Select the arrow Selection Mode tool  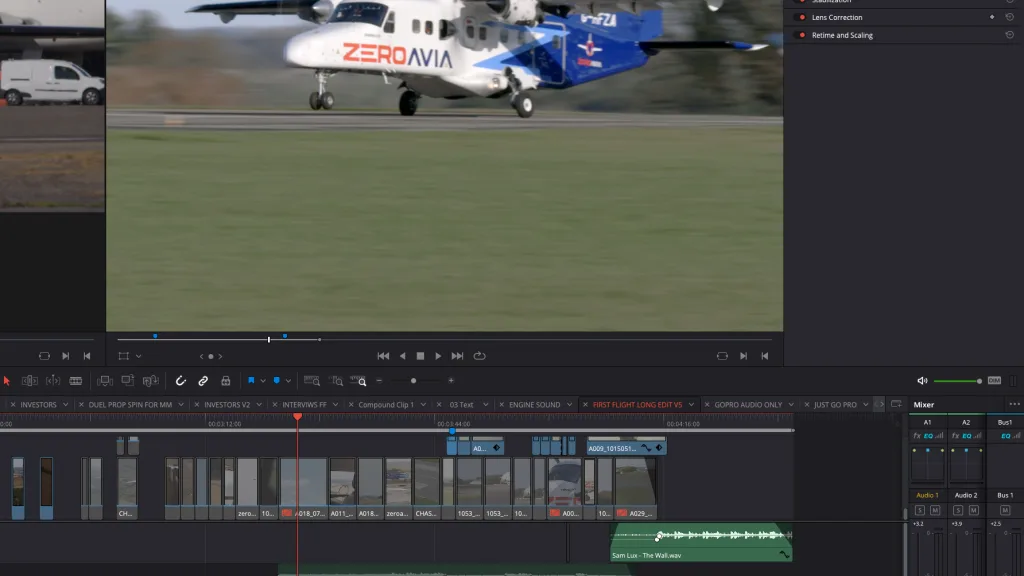(7, 381)
